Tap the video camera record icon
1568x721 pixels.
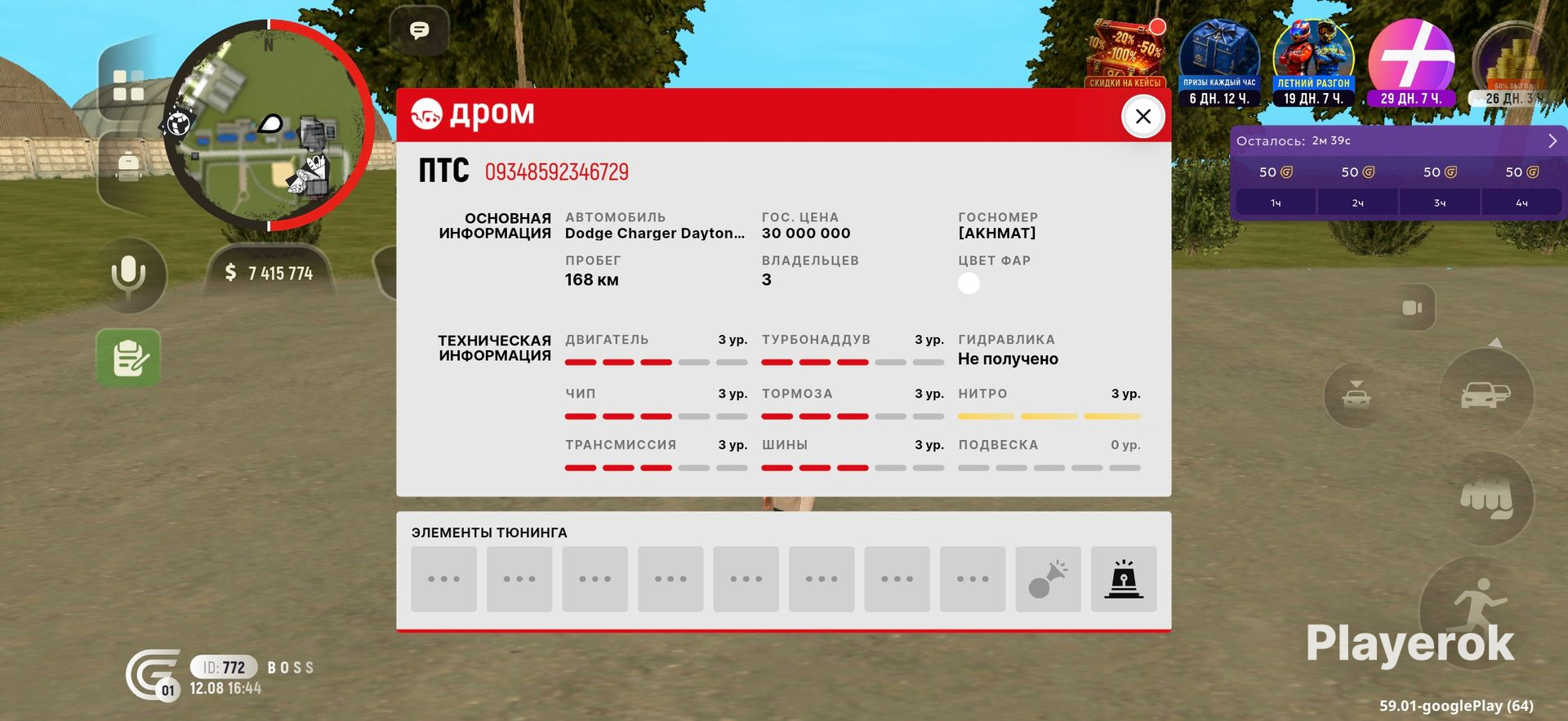(x=1412, y=307)
